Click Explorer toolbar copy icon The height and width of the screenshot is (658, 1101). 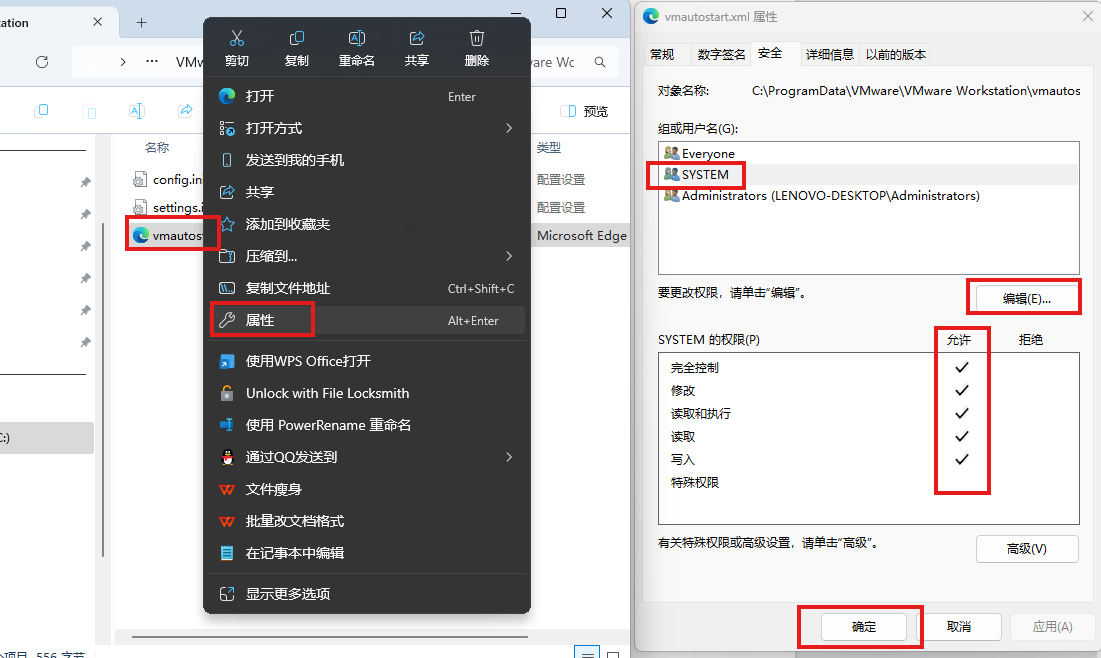point(41,111)
